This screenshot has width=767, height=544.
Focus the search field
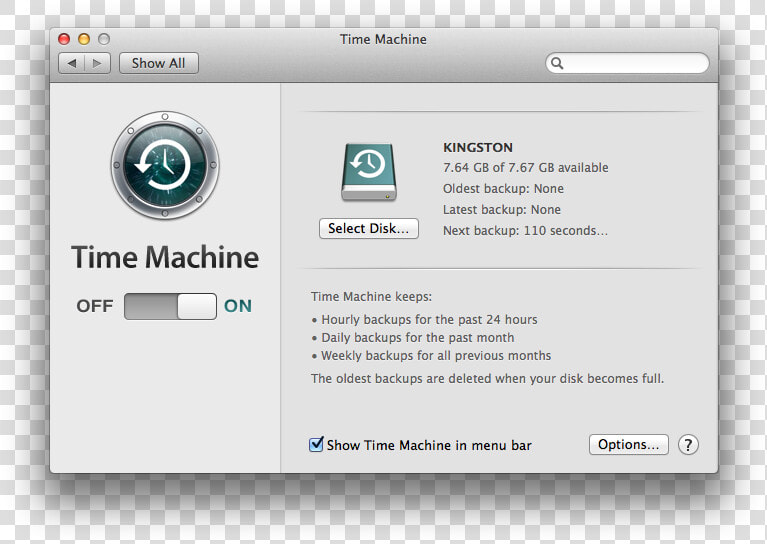click(x=627, y=63)
